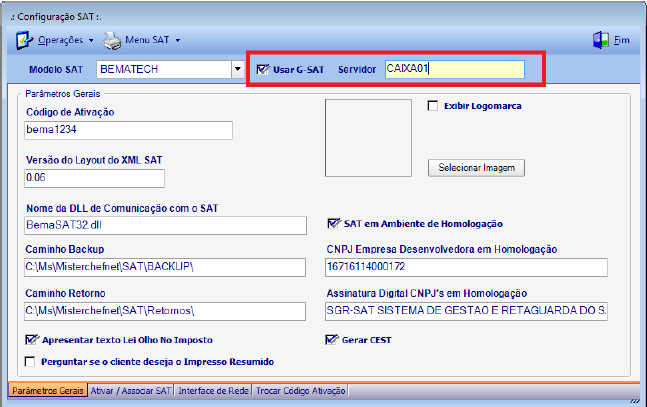Image resolution: width=647 pixels, height=407 pixels.
Task: Enable the Exibir Logomarca checkbox
Action: pyautogui.click(x=432, y=106)
